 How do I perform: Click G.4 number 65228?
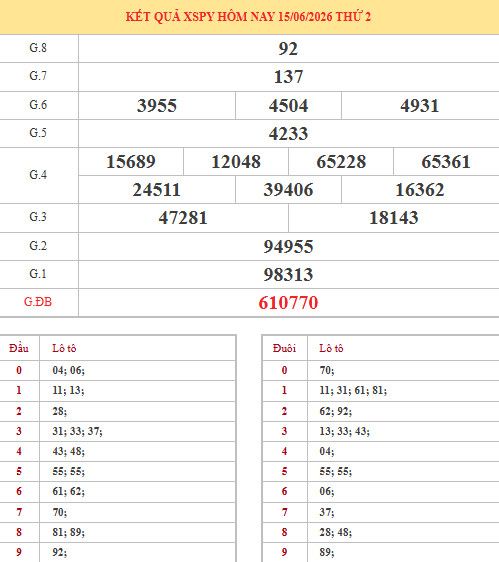(x=341, y=162)
